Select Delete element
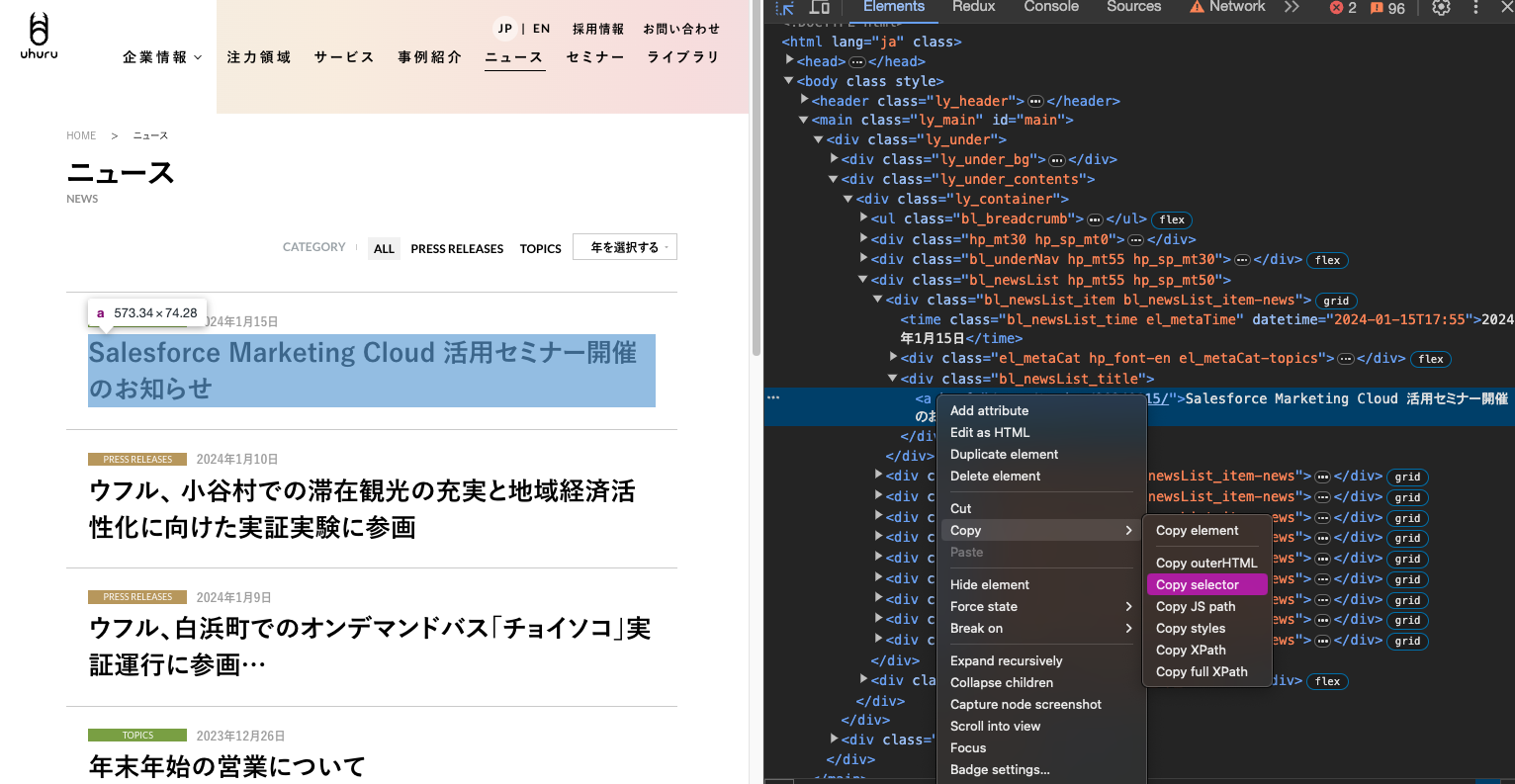 pyautogui.click(x=1041, y=476)
